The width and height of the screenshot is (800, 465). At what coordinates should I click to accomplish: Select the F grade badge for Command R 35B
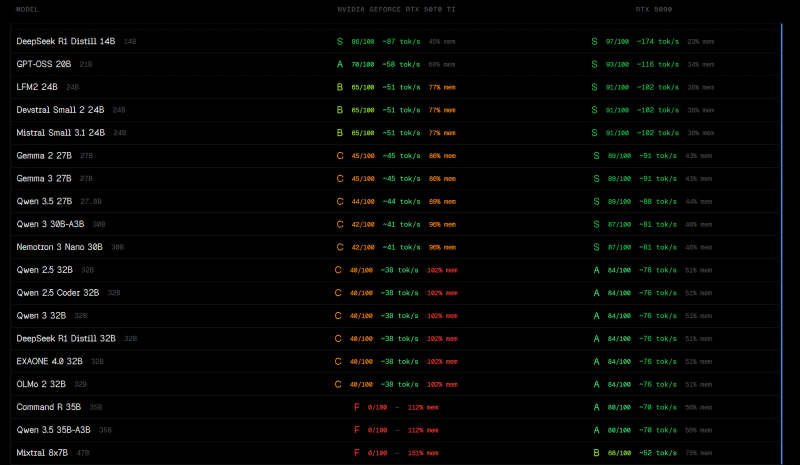(x=356, y=407)
